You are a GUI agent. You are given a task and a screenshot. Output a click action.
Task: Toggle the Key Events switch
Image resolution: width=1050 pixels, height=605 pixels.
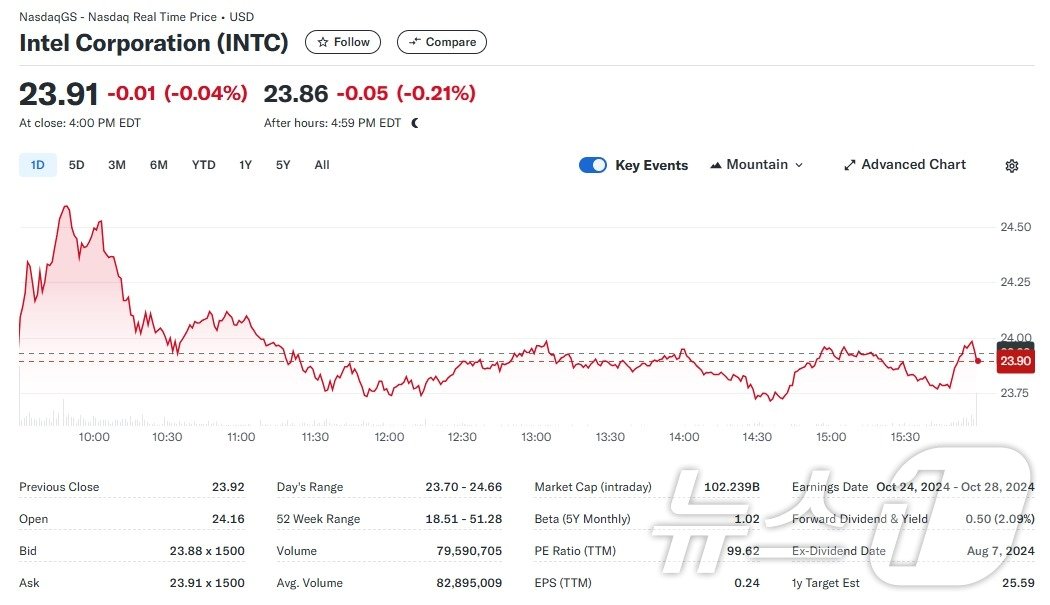(593, 165)
